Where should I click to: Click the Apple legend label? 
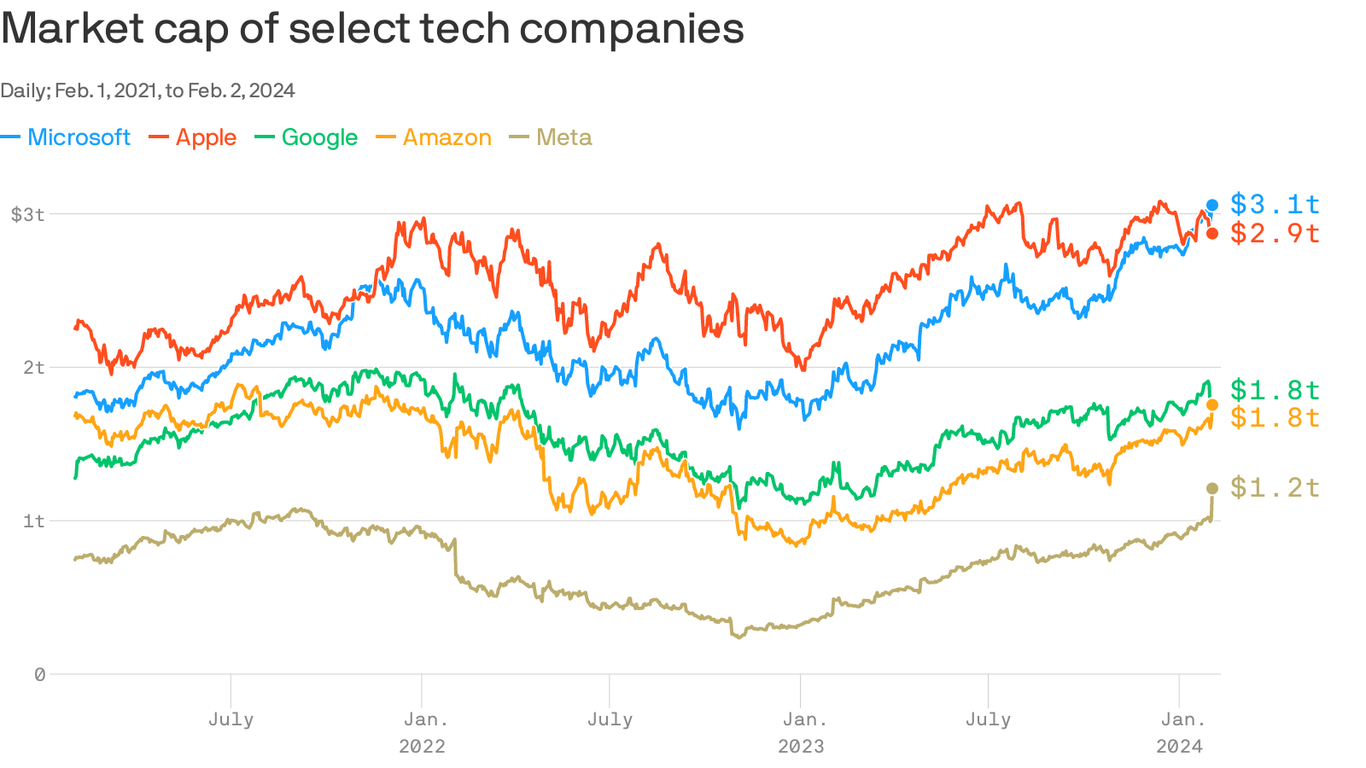206,138
